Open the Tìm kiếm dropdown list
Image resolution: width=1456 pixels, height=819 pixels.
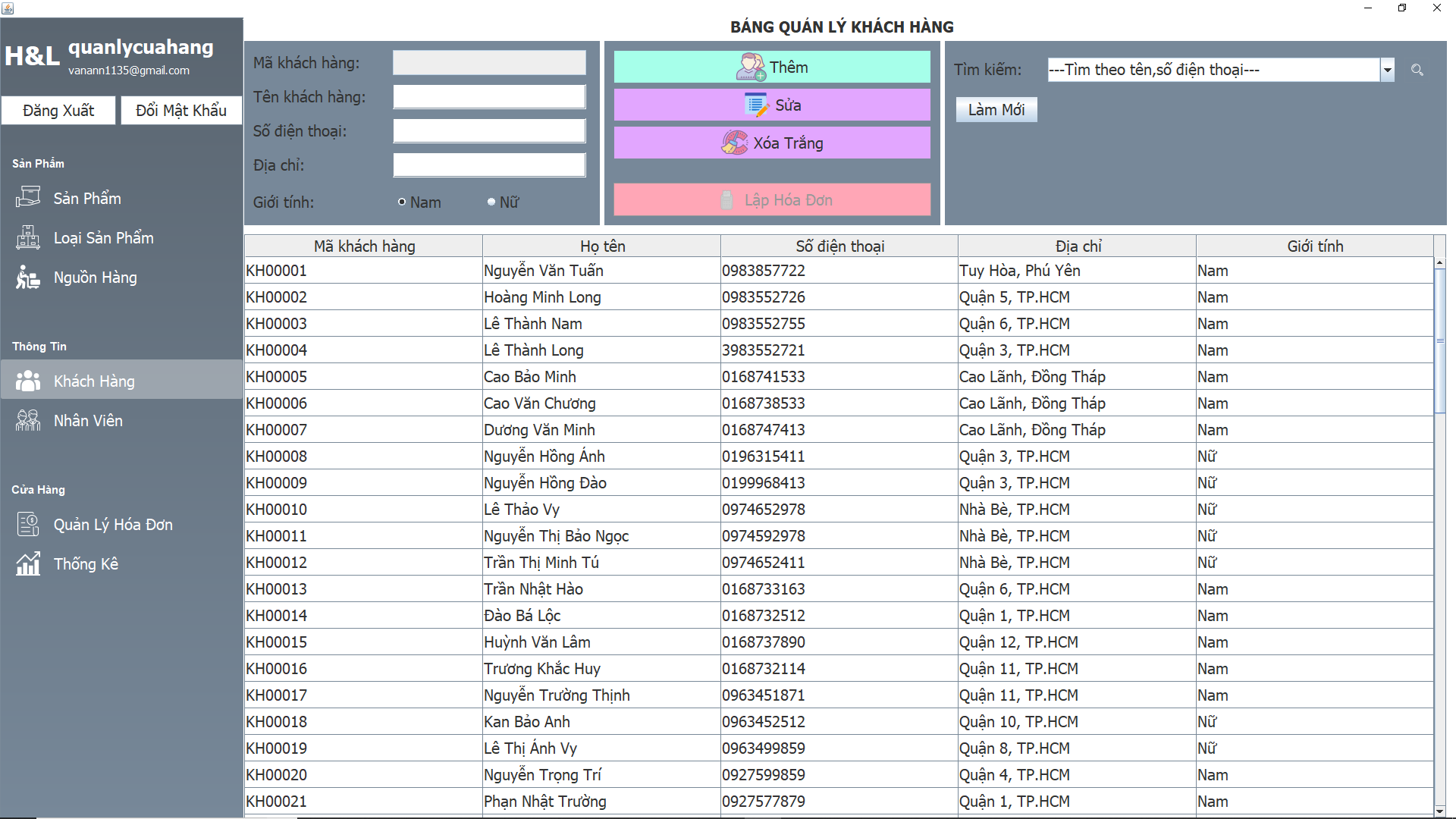(x=1389, y=70)
